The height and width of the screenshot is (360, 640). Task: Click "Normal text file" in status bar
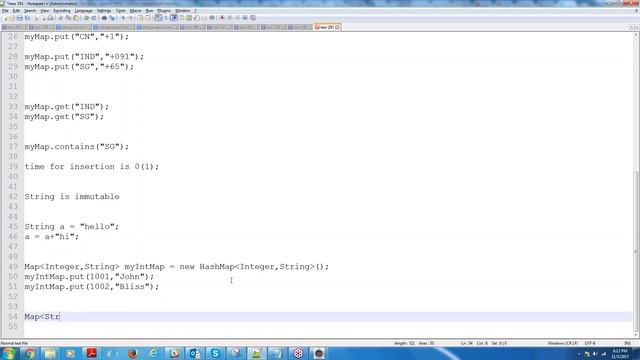(14, 343)
